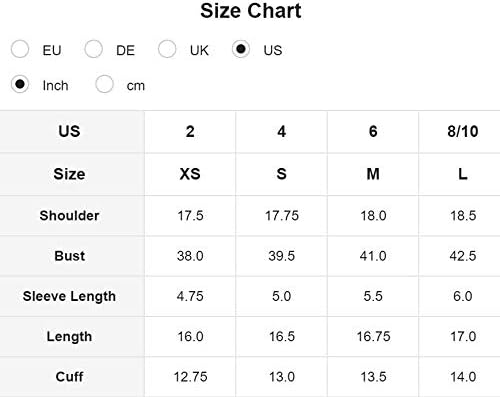Click the 16.75 length value for M
500x397 pixels.
373,337
